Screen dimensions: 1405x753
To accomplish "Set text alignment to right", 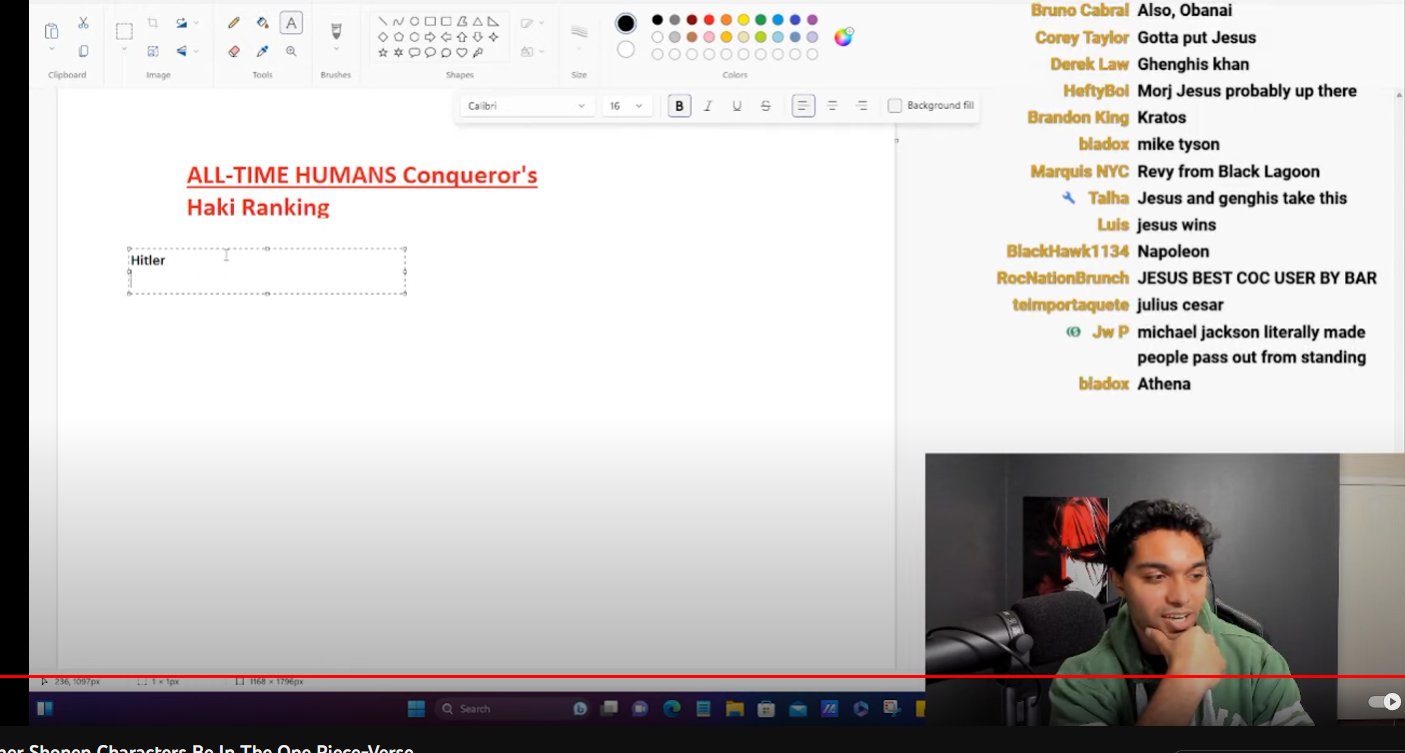I will [861, 105].
